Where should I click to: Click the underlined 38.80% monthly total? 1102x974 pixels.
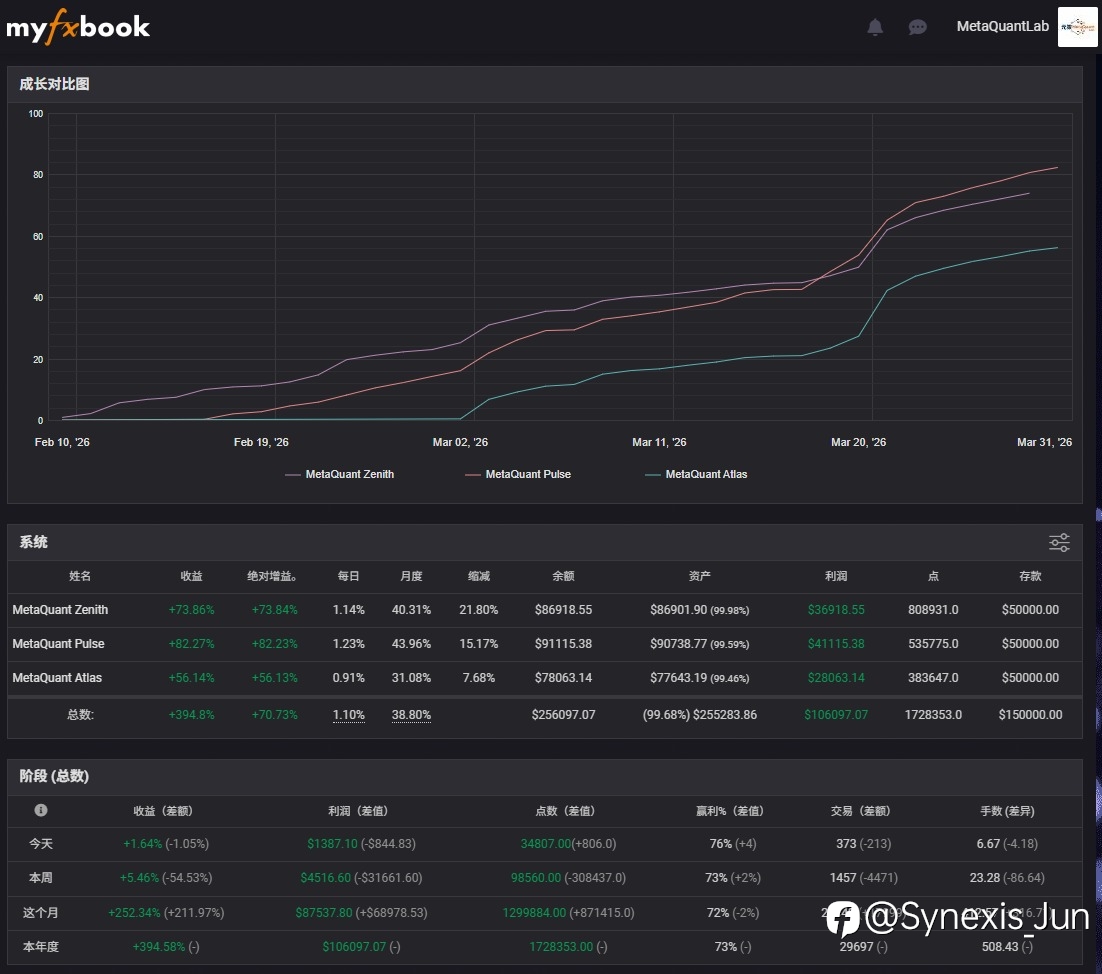pos(411,715)
